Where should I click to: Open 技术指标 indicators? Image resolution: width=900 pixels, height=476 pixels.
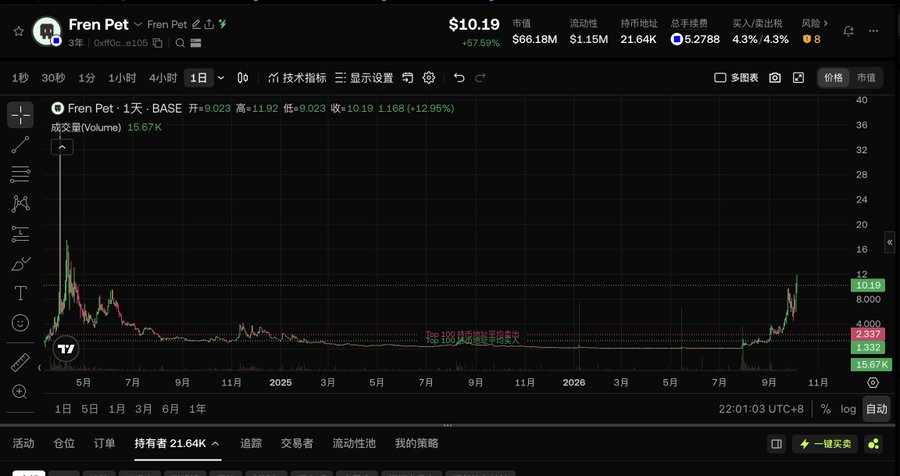[x=297, y=78]
